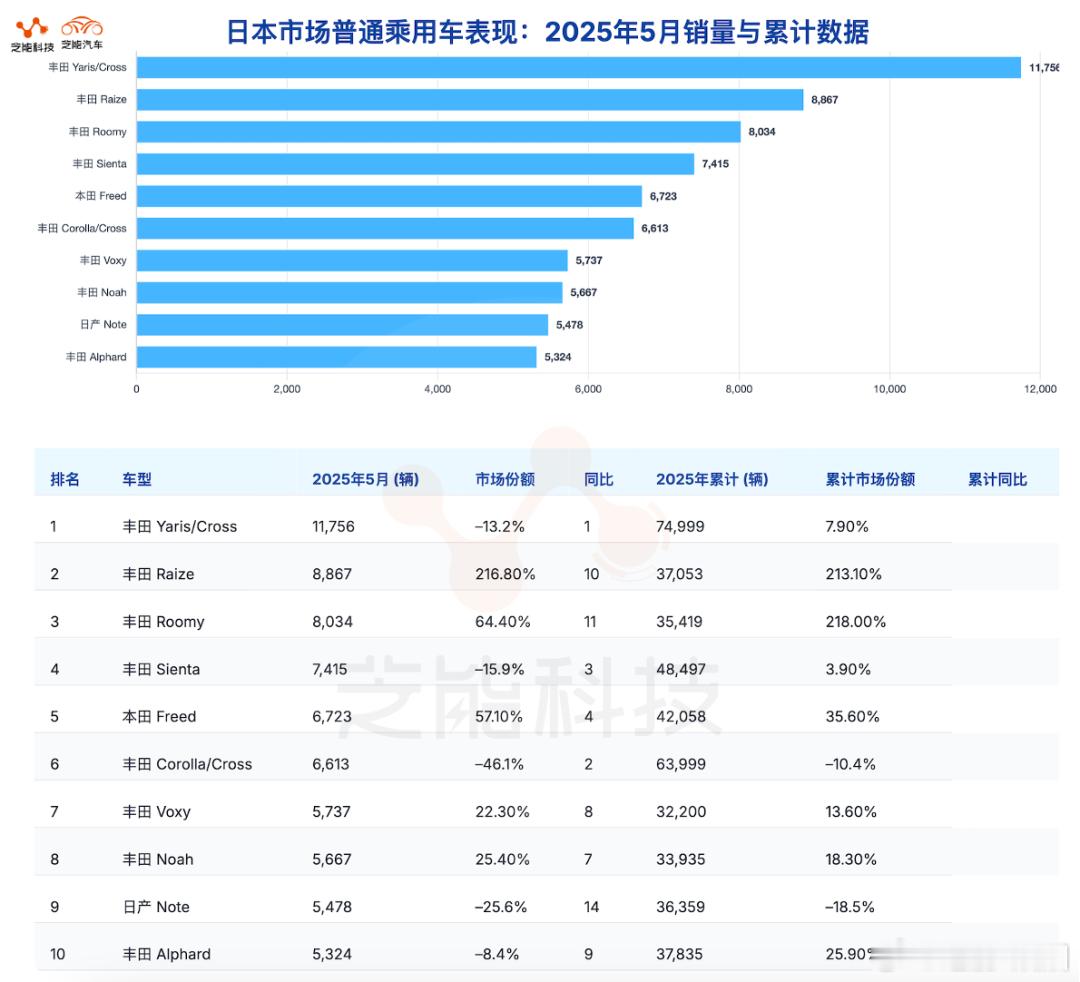Click 丰田 Raize in the table
1080x982 pixels.
(x=158, y=574)
